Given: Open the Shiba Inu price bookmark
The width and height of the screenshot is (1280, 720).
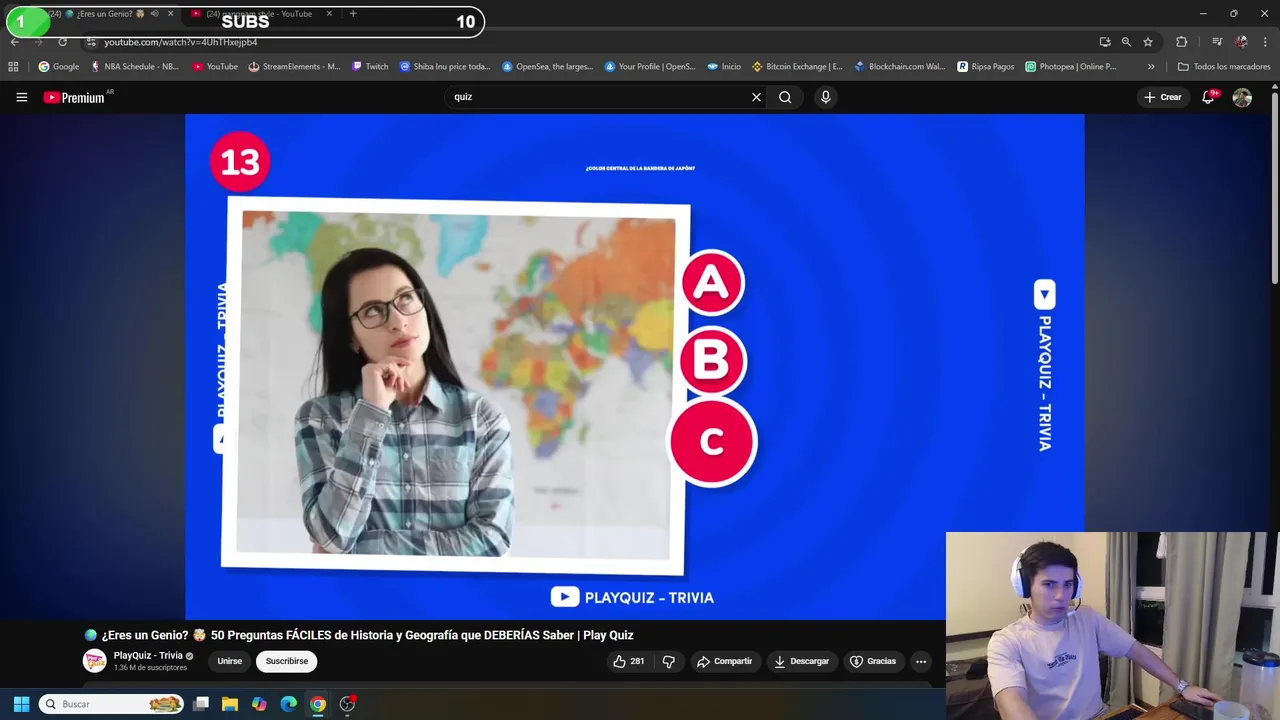Looking at the screenshot, I should click(445, 67).
